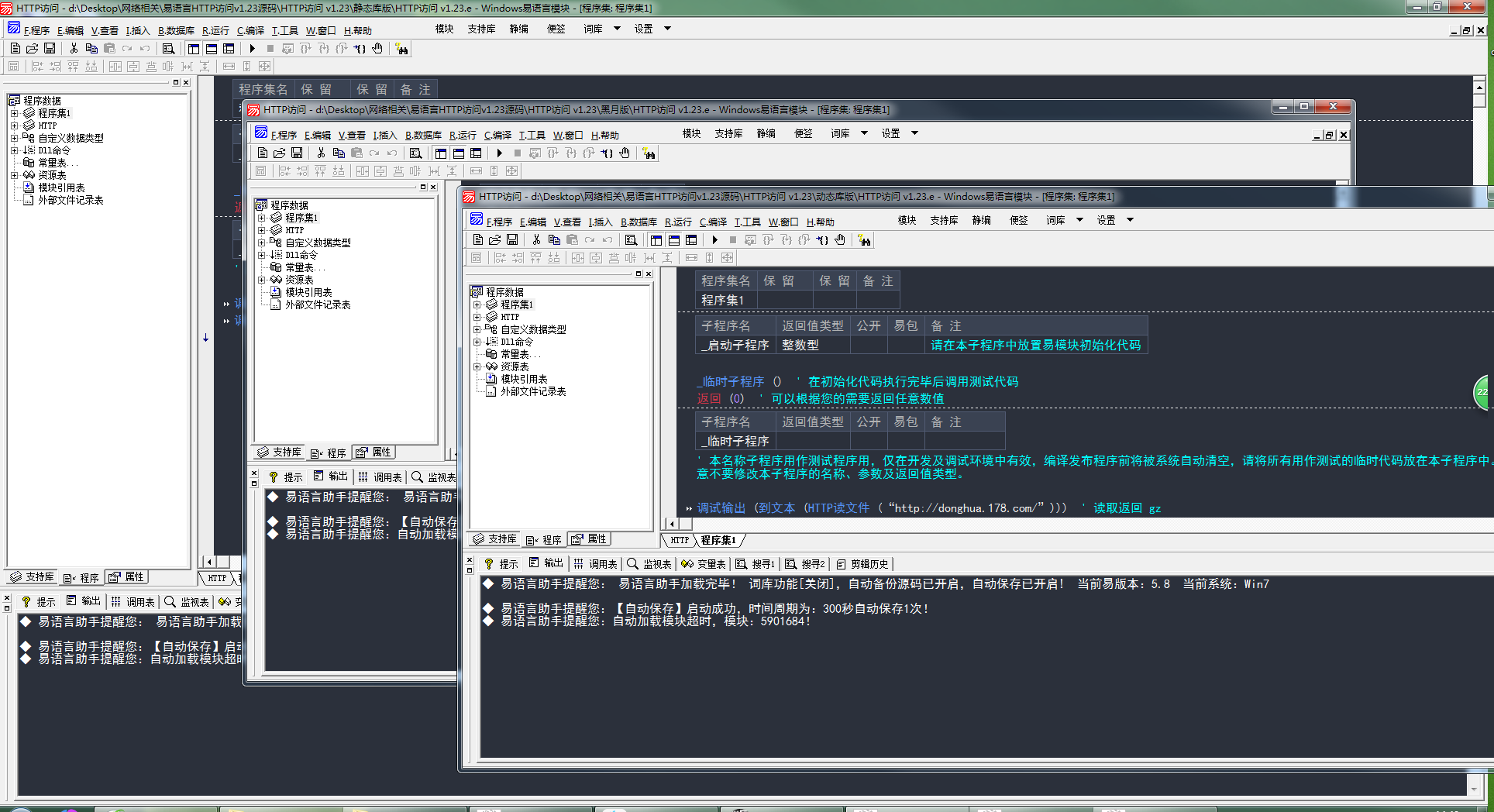Toggle third panel-layout button in 静态库版 toolbar
The width and height of the screenshot is (1494, 812).
coord(229,49)
